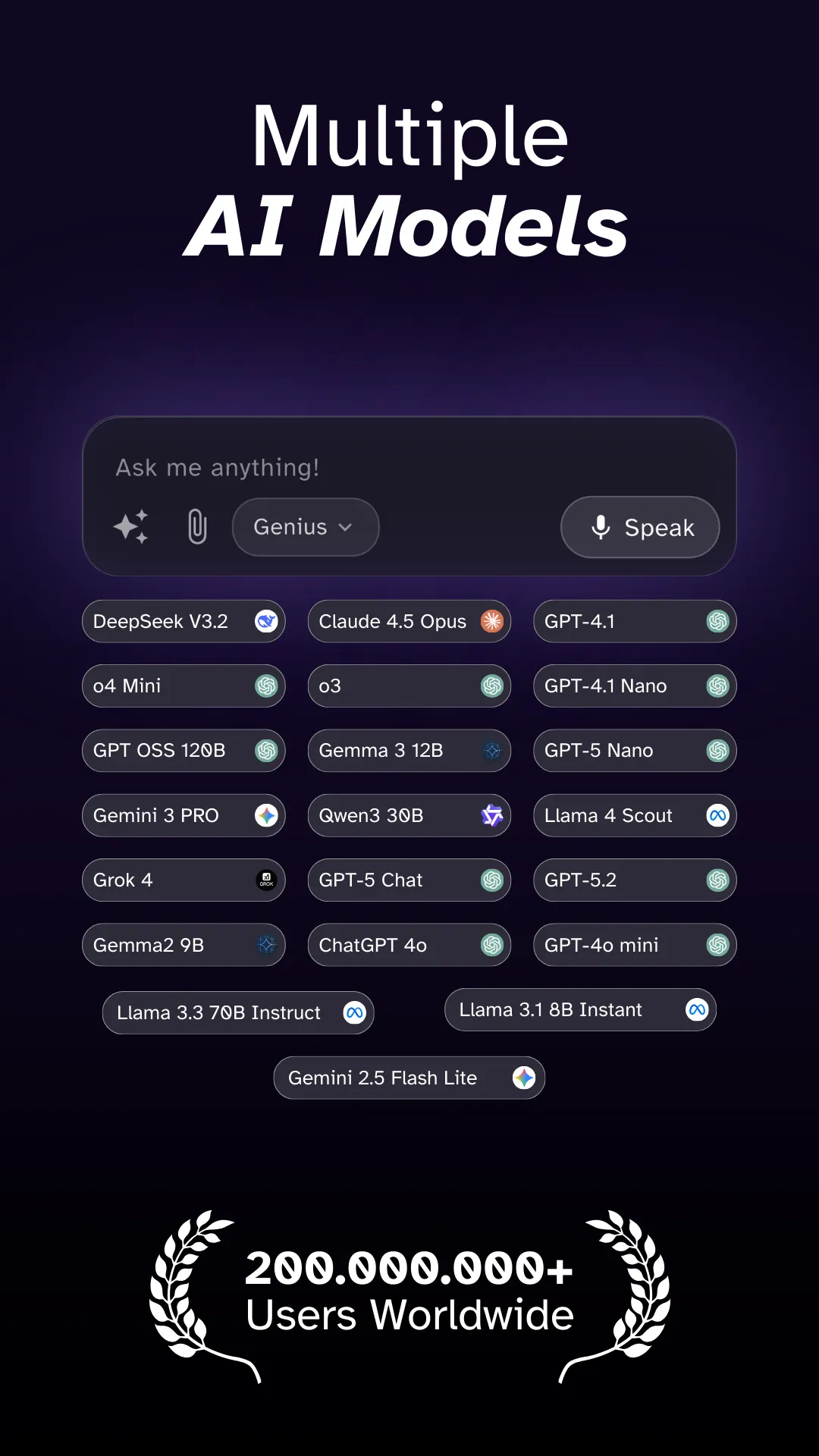This screenshot has width=819, height=1456.
Task: Click the sparkle AI stars icon
Action: pyautogui.click(x=131, y=526)
